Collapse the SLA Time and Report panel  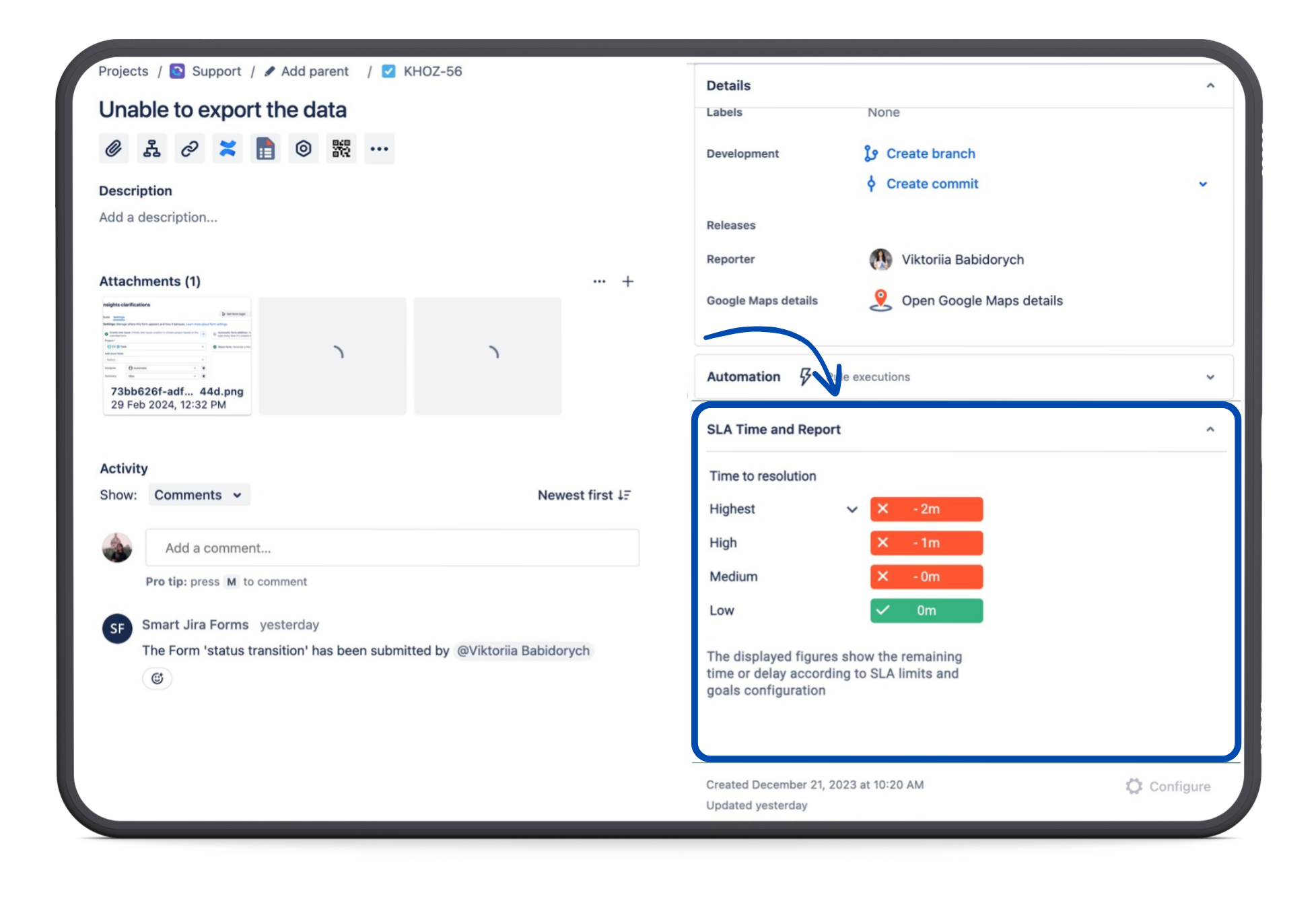point(1210,430)
